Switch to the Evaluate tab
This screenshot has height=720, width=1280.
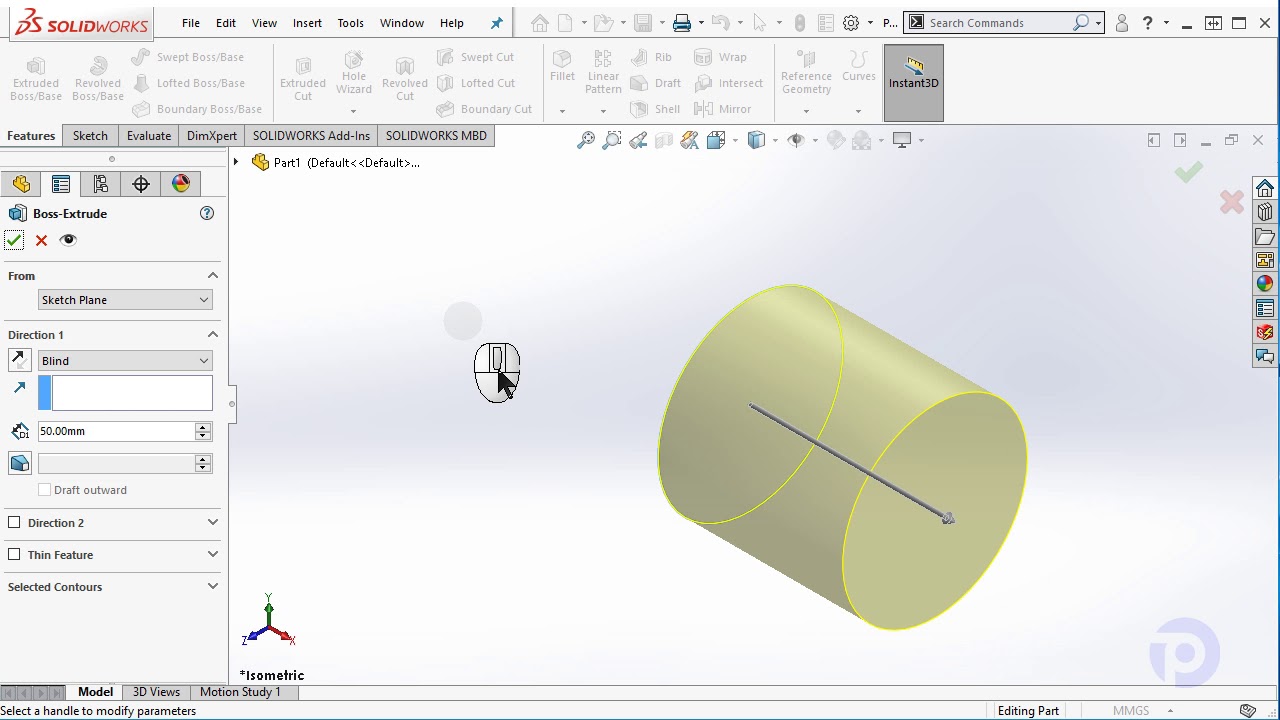[148, 136]
